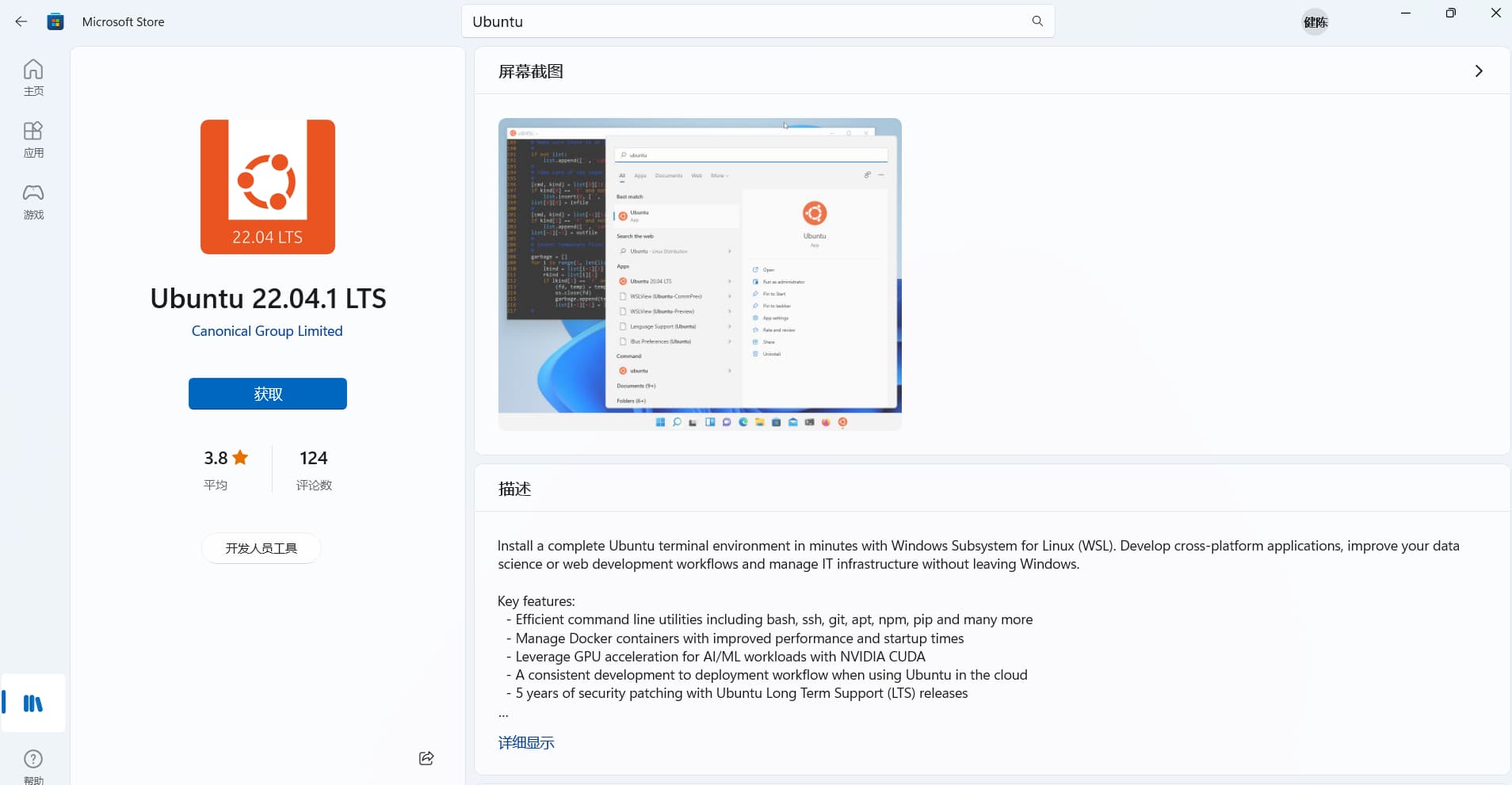Open the Library sidebar icon
This screenshot has width=1512, height=785.
coord(33,703)
